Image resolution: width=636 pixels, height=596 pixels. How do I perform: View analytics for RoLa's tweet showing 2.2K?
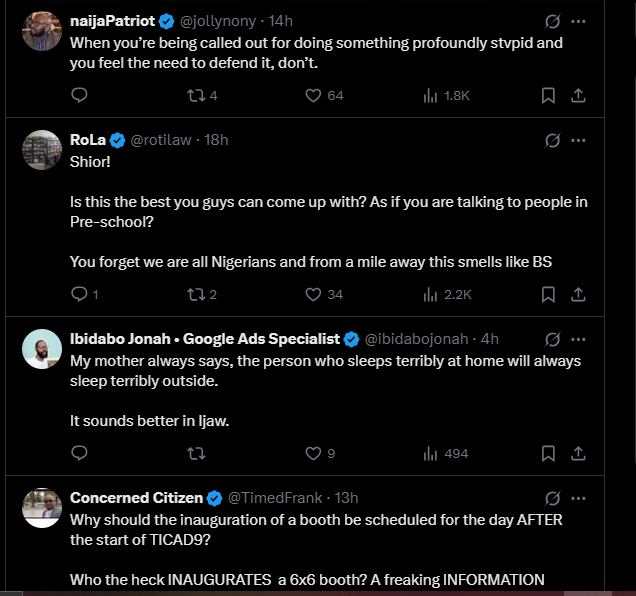447,295
